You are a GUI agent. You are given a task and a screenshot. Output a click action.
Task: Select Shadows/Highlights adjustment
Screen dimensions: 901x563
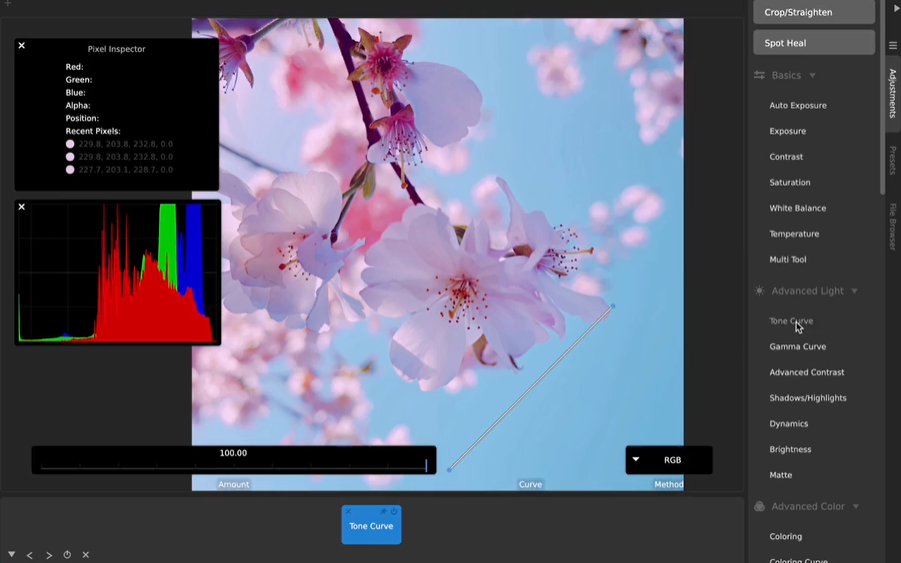807,398
